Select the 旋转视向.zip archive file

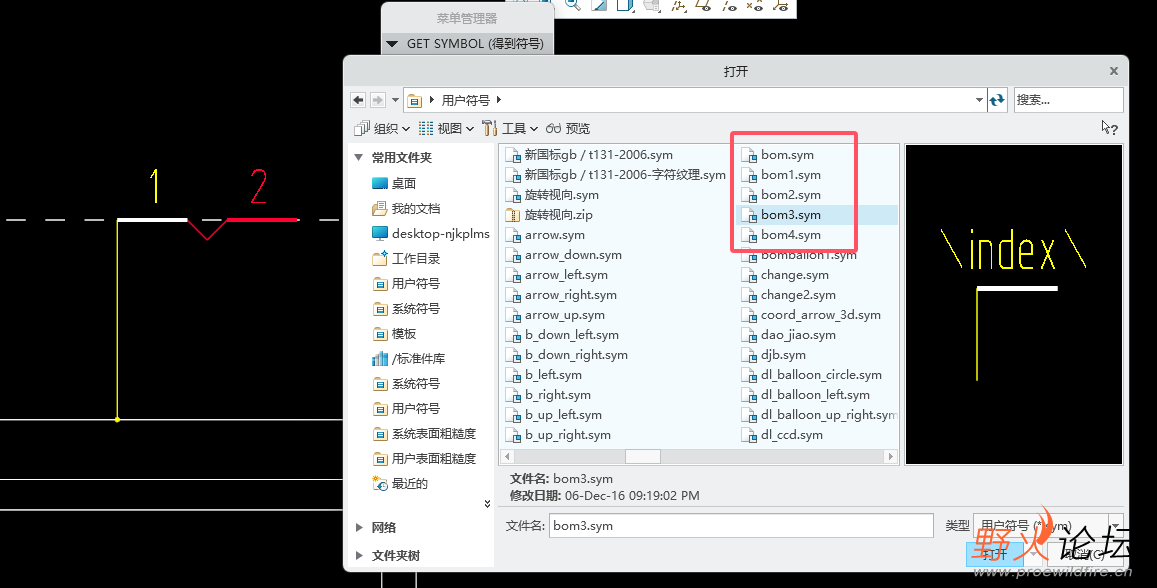549,215
